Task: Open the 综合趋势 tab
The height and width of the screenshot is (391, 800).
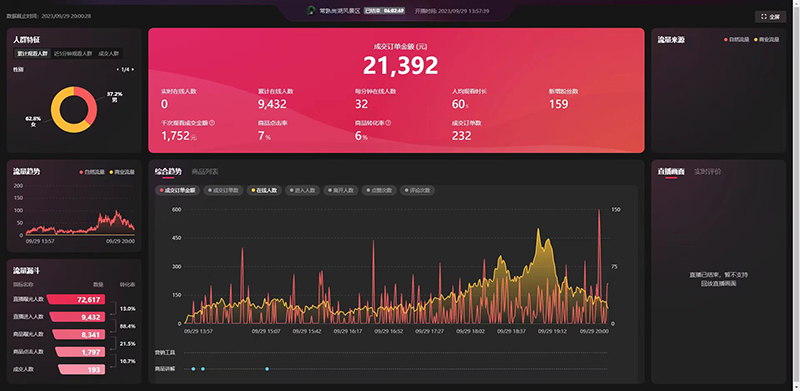Action: click(168, 172)
